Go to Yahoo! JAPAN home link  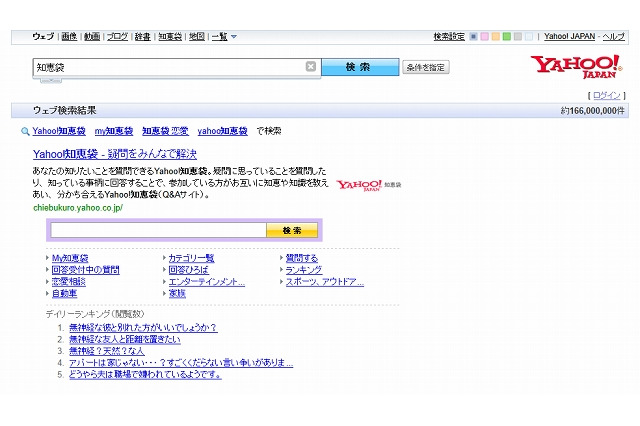point(569,36)
